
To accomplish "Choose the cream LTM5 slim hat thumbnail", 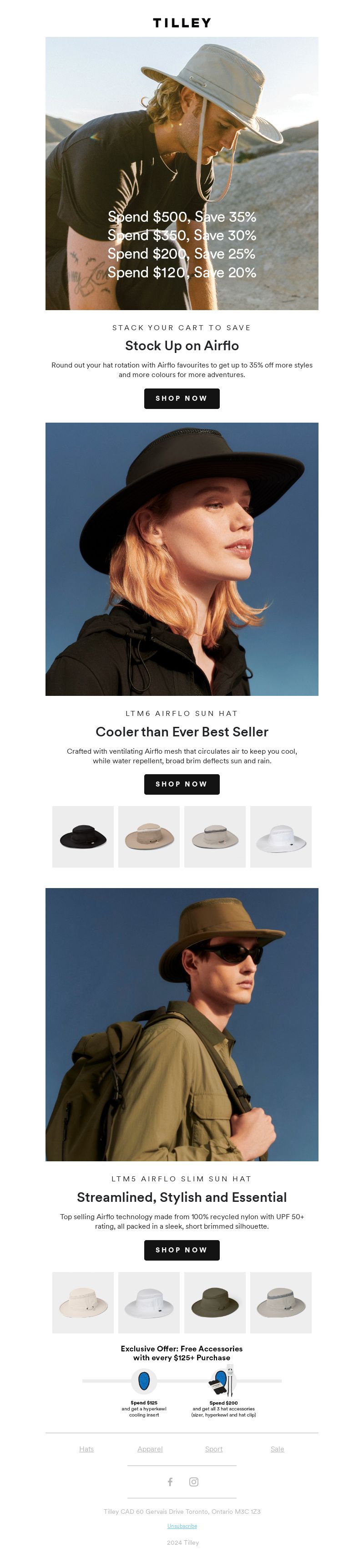I will click(83, 1302).
